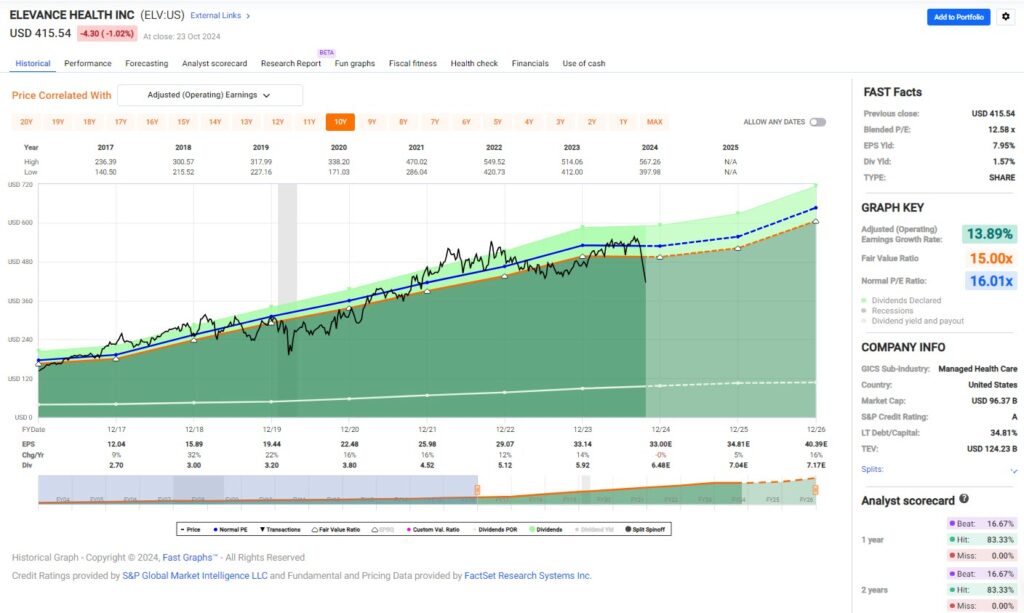This screenshot has width=1024, height=613.
Task: Switch to the Fun graphs tab
Action: click(354, 63)
